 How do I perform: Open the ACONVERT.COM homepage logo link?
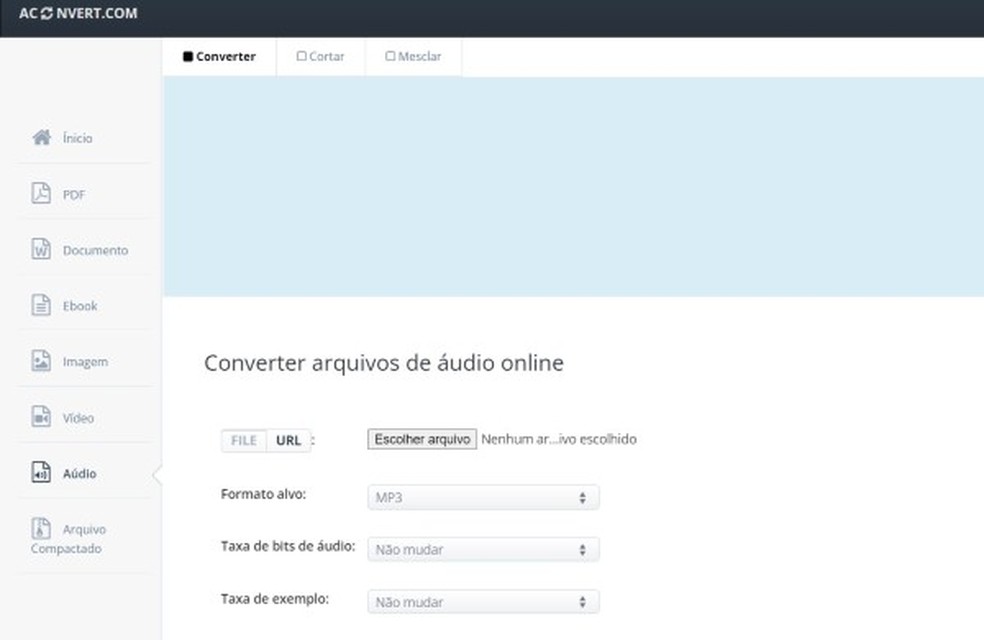pos(77,15)
